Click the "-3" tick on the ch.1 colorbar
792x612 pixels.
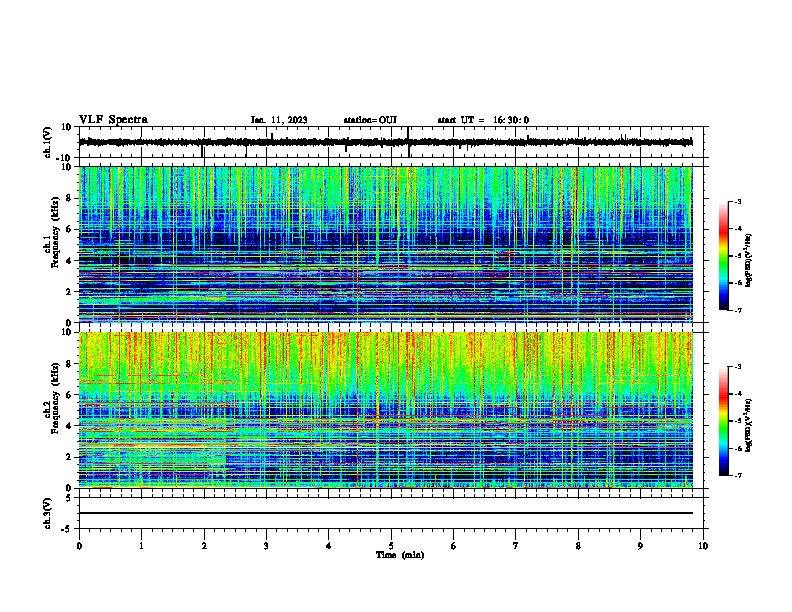click(737, 201)
